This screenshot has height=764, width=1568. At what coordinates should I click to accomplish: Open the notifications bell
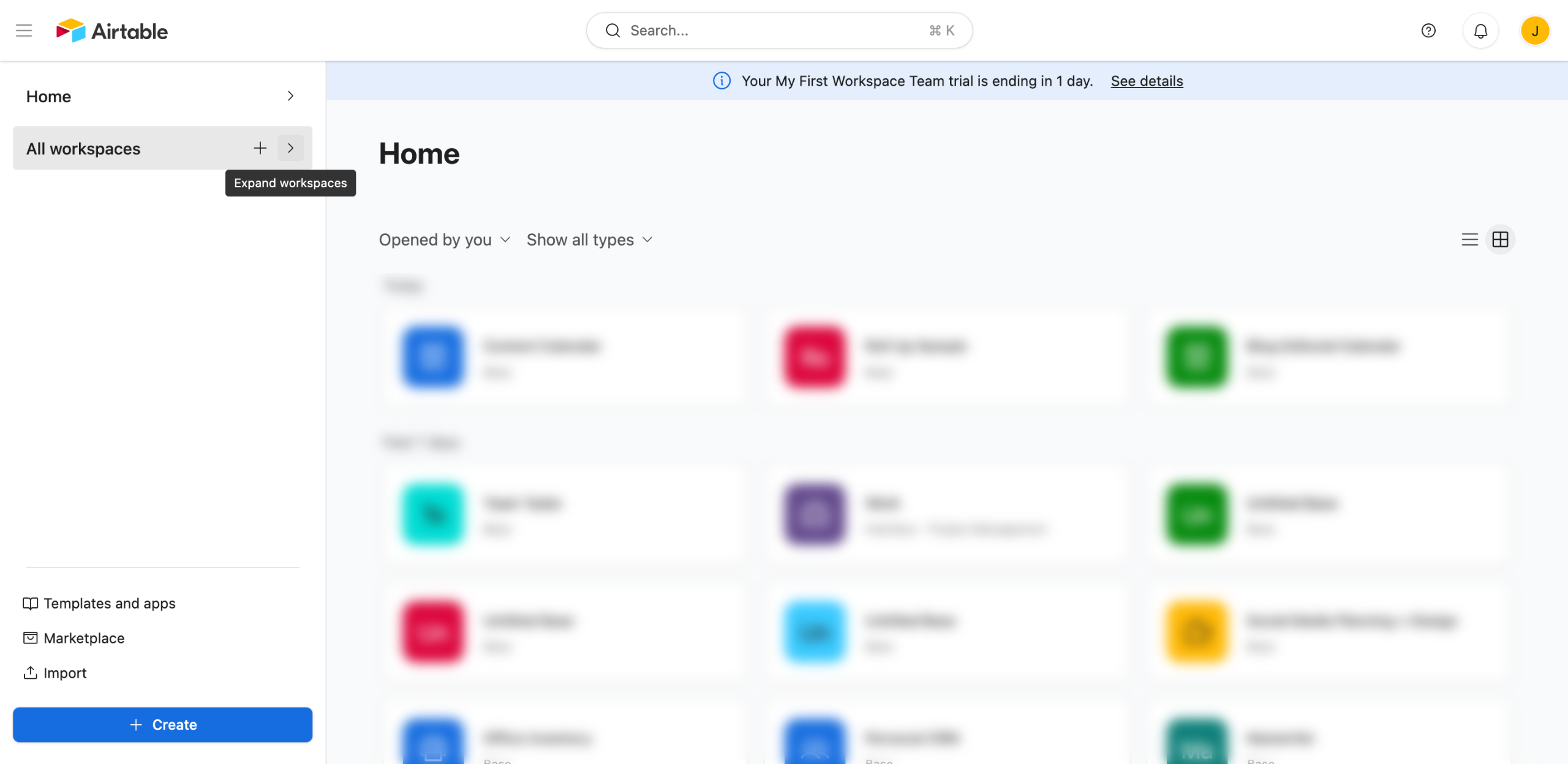[x=1480, y=31]
